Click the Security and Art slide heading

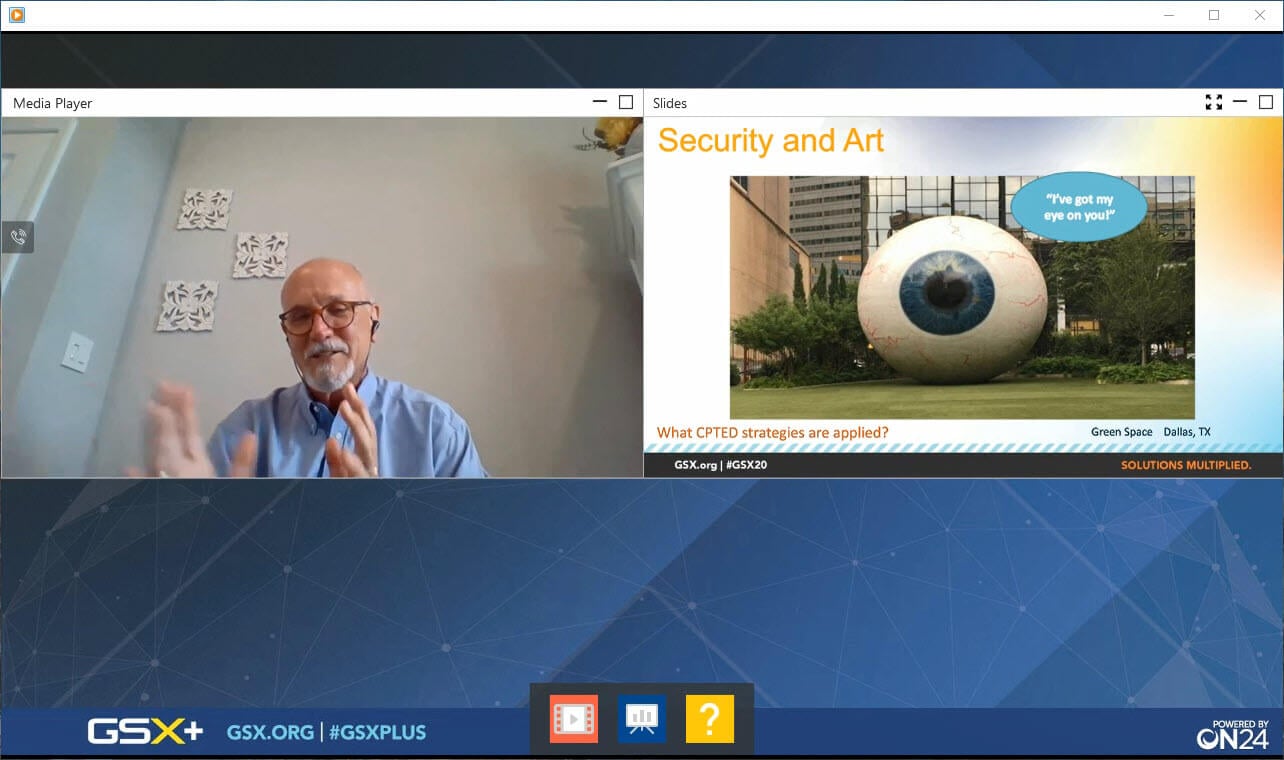click(771, 141)
